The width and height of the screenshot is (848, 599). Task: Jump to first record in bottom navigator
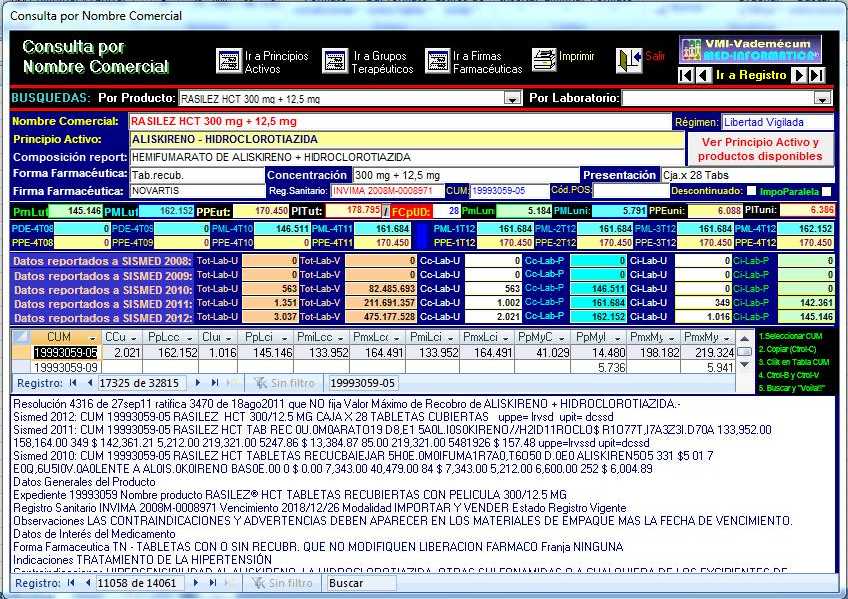pos(71,583)
